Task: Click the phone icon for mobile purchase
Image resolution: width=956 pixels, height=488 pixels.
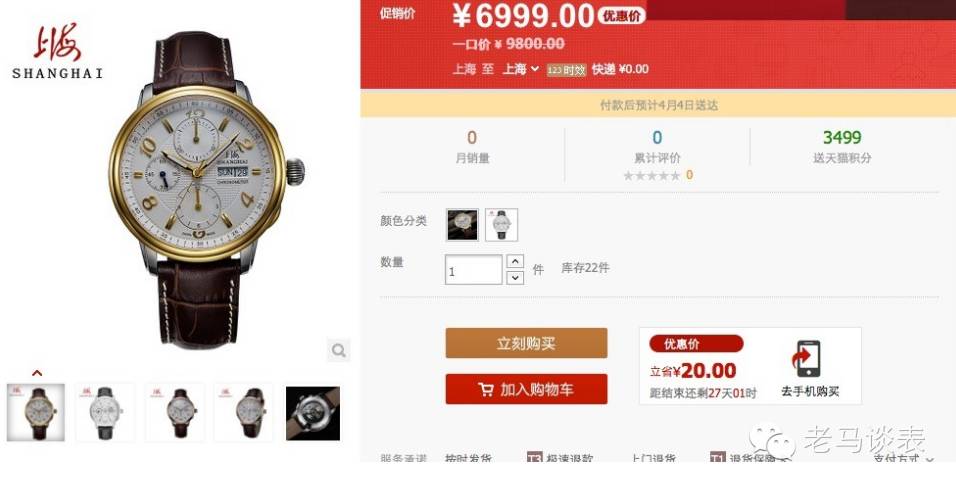Action: 806,359
